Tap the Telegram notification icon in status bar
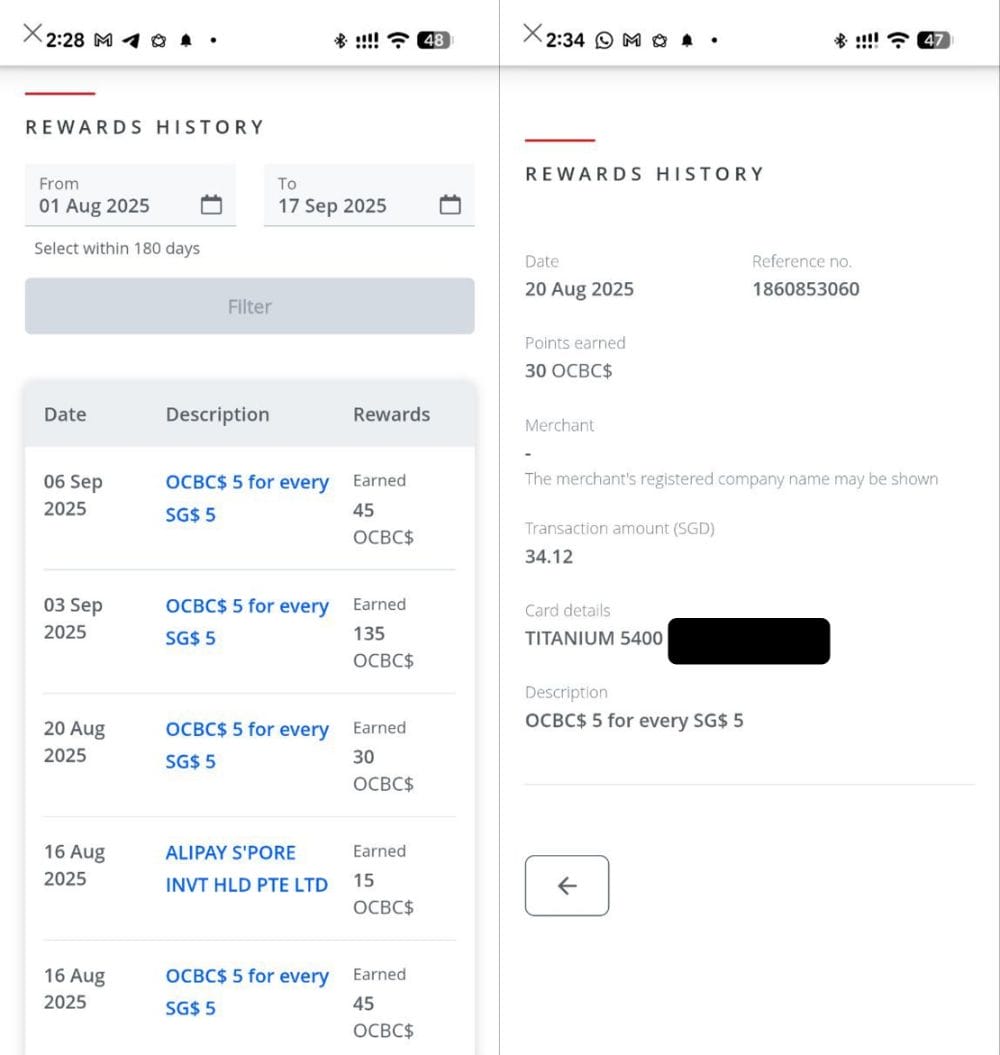This screenshot has height=1055, width=1000. pos(130,41)
